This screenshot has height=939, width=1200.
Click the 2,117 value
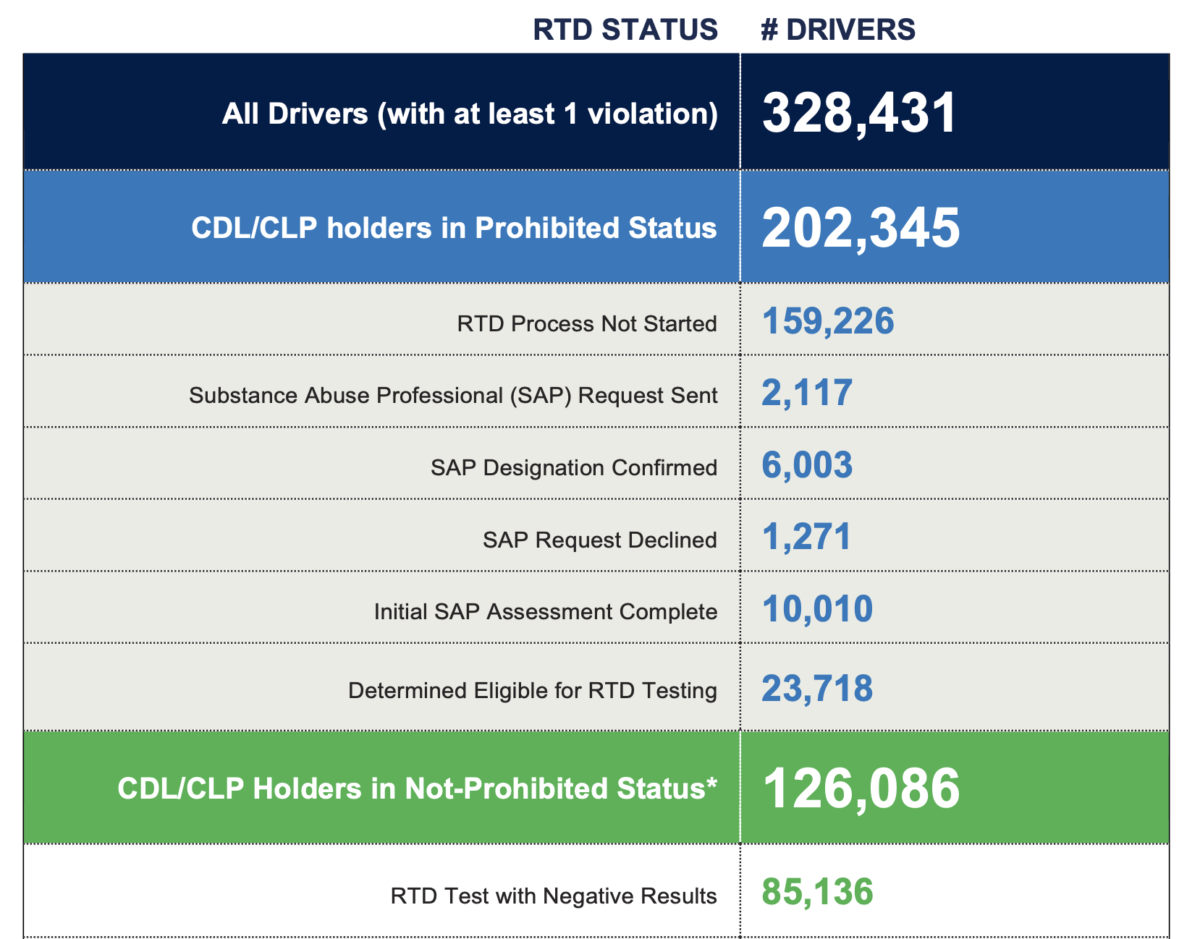coord(807,393)
